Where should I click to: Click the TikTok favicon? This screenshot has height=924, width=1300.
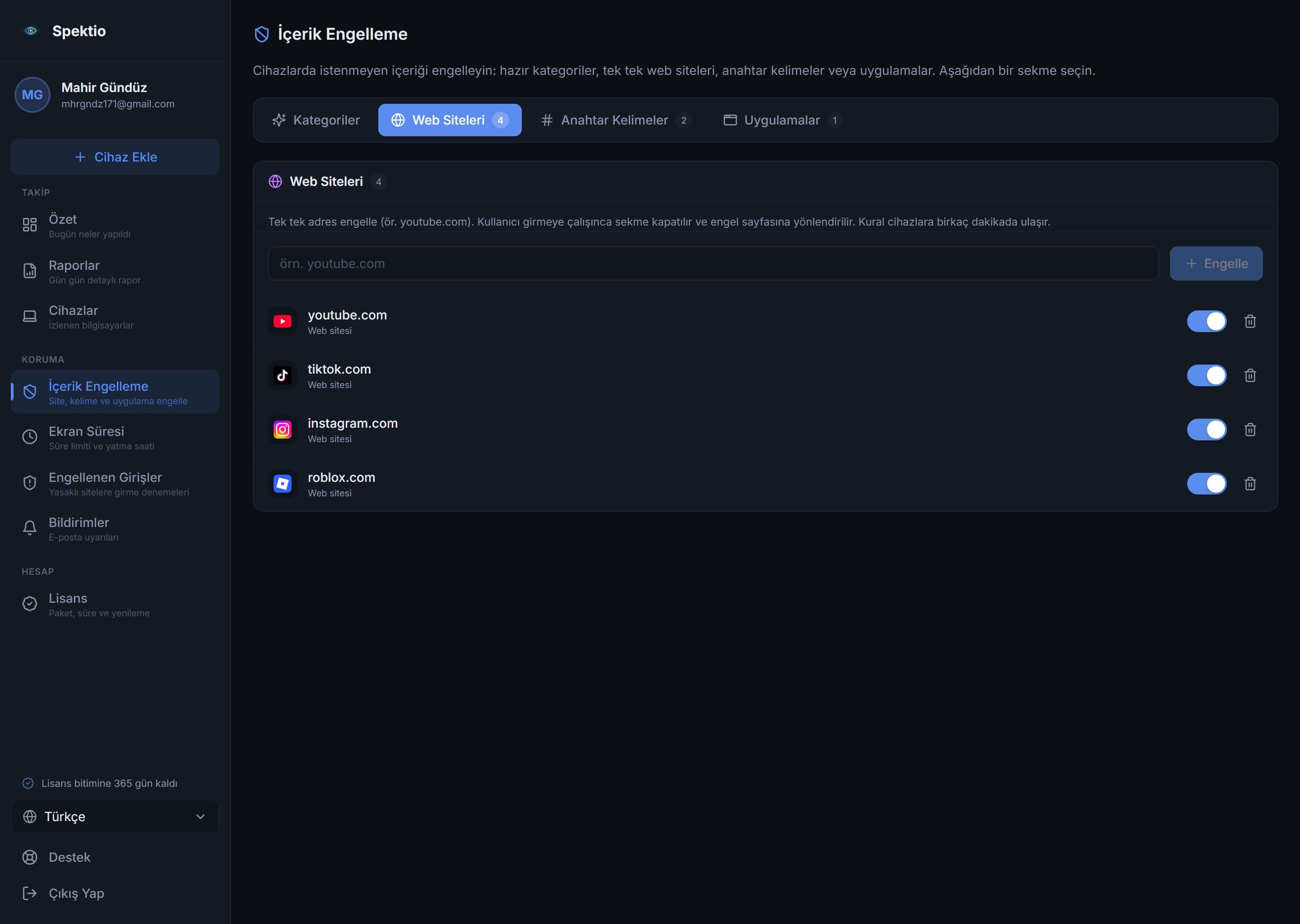coord(282,375)
